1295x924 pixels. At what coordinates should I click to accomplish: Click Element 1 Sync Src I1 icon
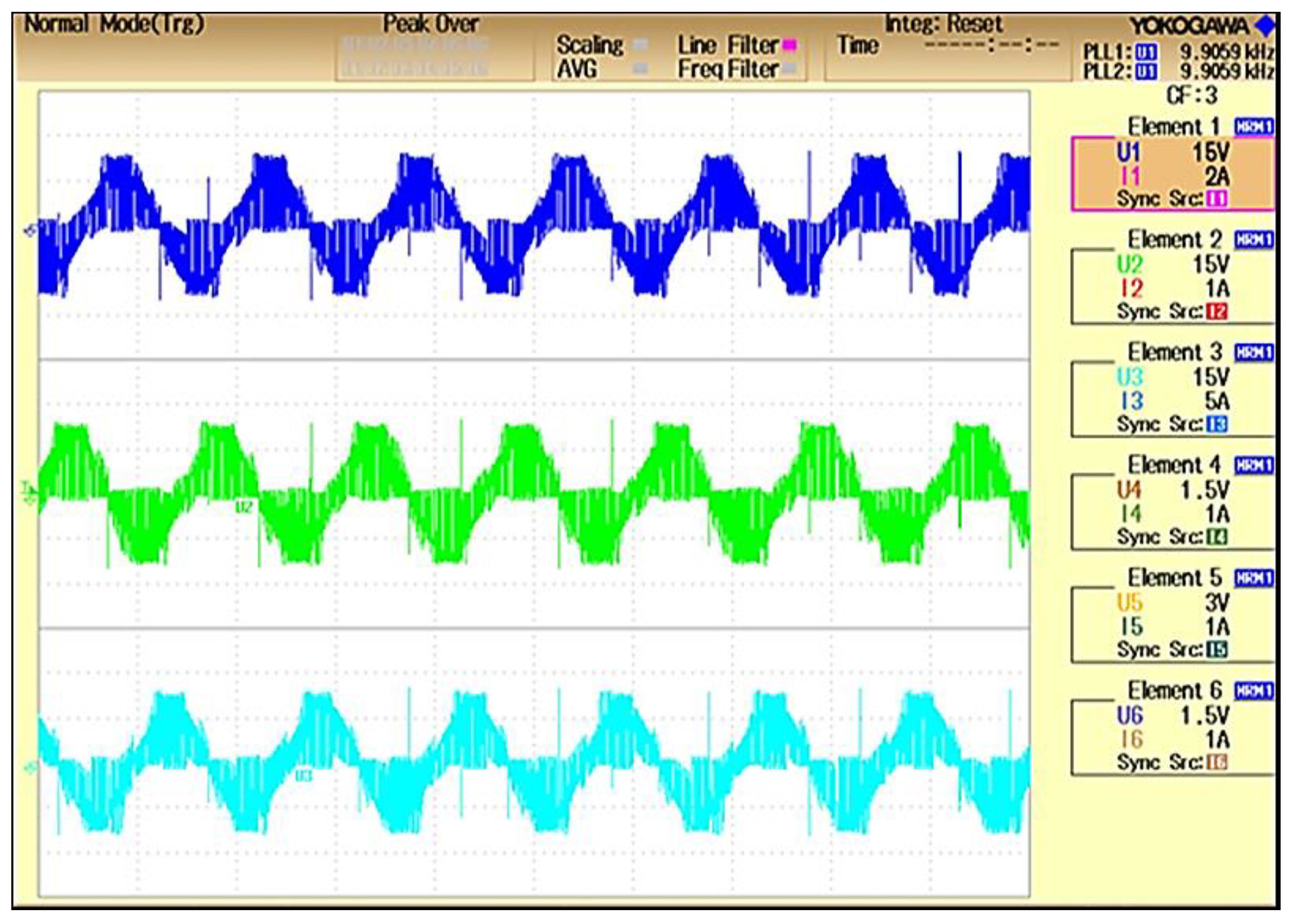(1216, 199)
